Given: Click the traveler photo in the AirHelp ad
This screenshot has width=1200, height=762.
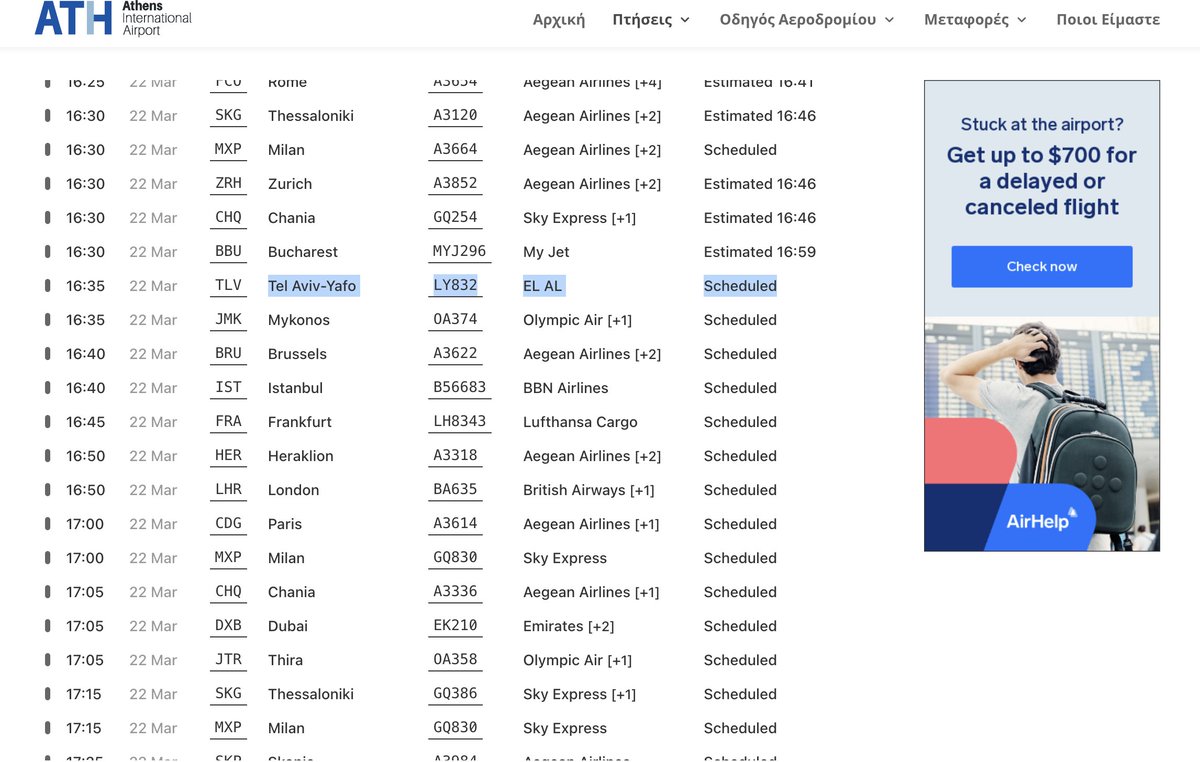Looking at the screenshot, I should [x=1042, y=434].
